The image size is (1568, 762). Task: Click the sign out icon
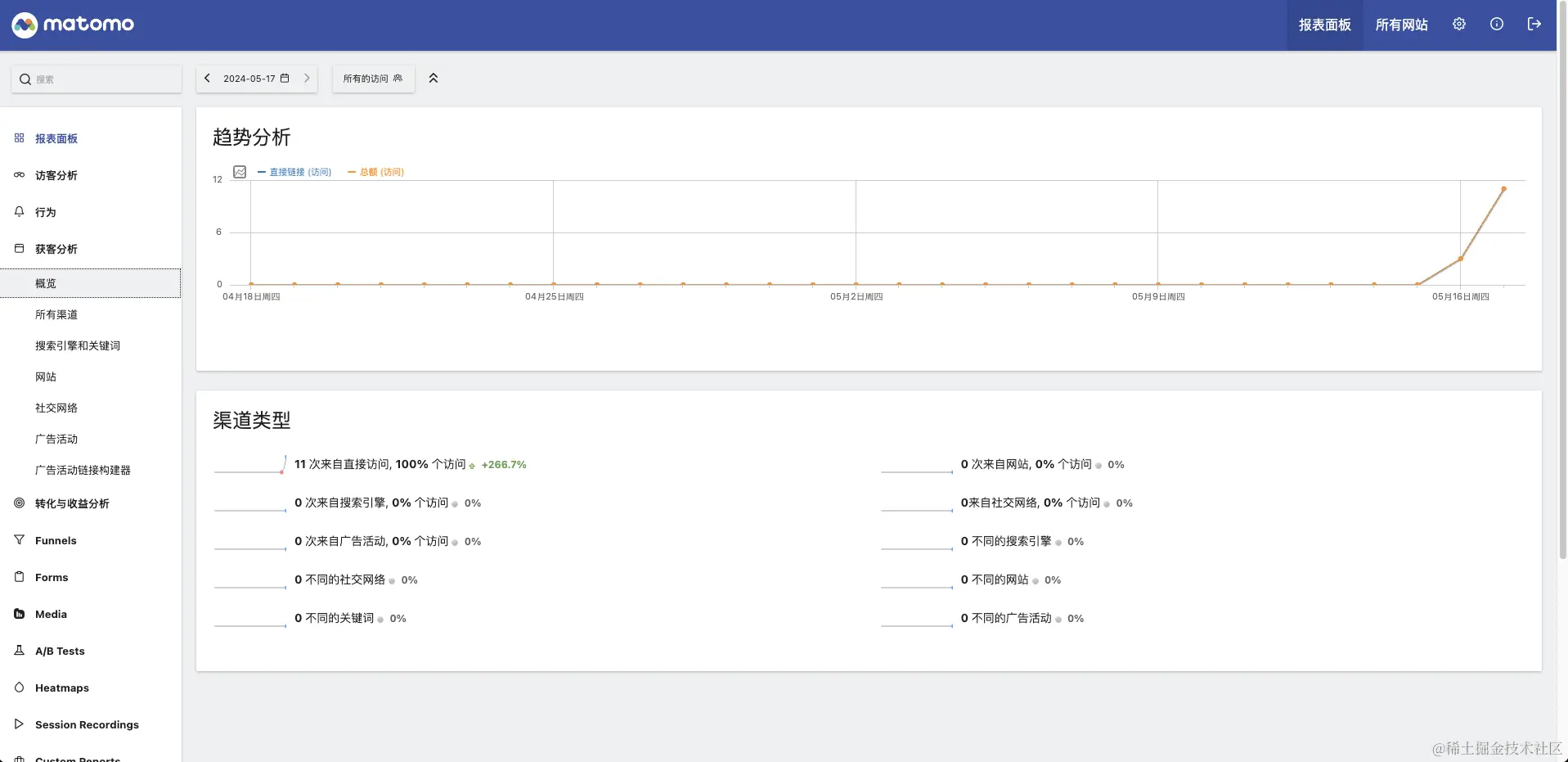[x=1534, y=25]
